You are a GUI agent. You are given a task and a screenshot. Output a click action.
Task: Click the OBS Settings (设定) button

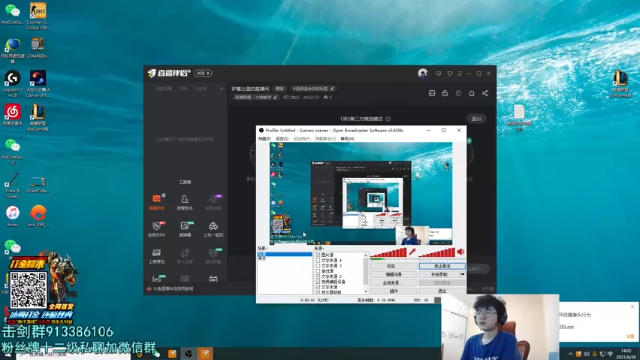(393, 266)
